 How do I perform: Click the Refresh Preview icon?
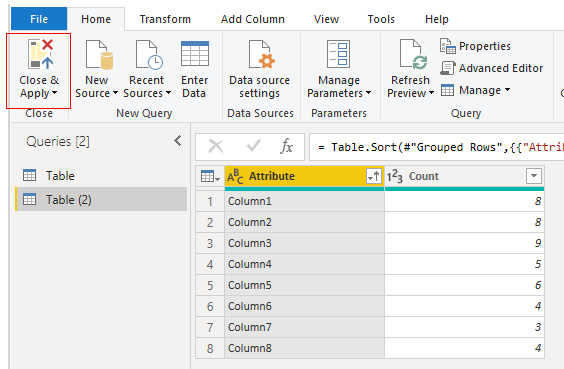click(413, 54)
